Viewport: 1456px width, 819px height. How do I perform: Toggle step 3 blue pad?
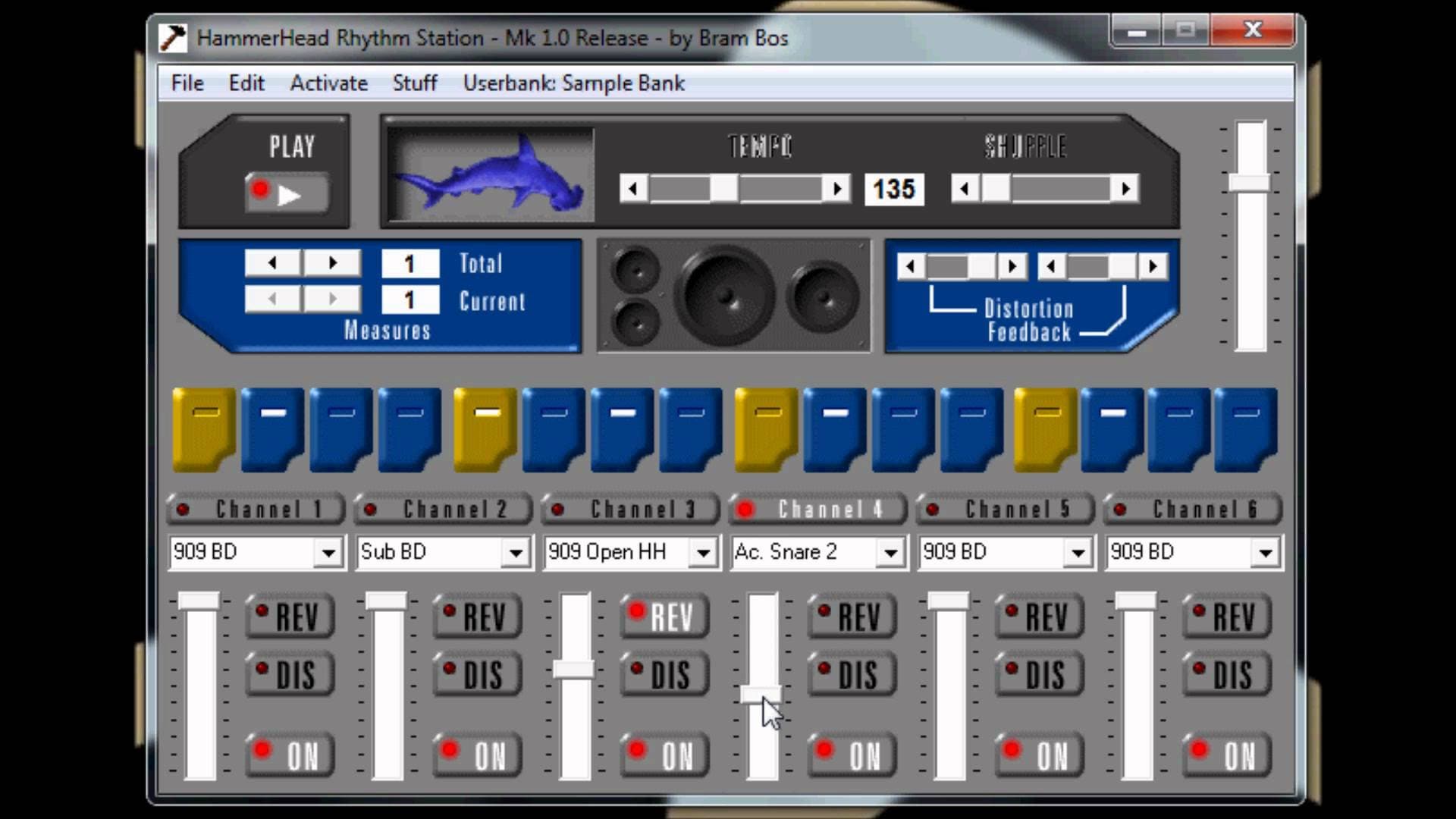[341, 429]
